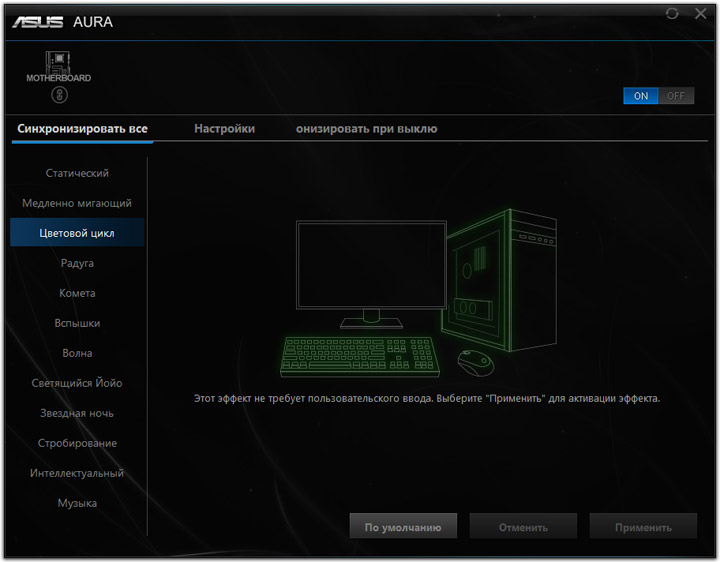
Task: Click the mouse in the preview
Action: 476,362
